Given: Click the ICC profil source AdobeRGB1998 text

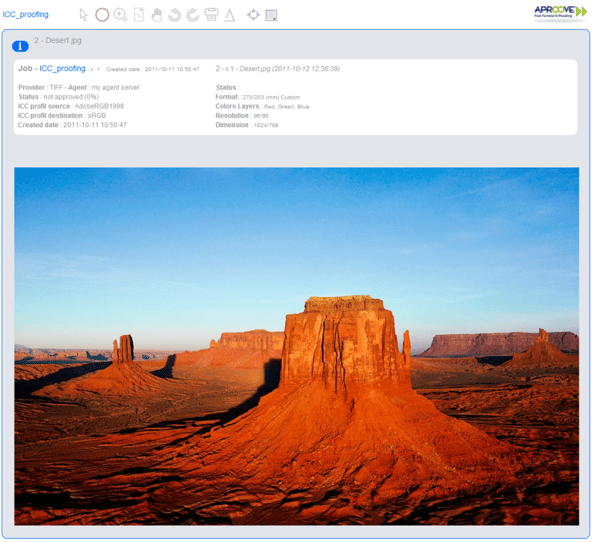Looking at the screenshot, I should (x=71, y=106).
